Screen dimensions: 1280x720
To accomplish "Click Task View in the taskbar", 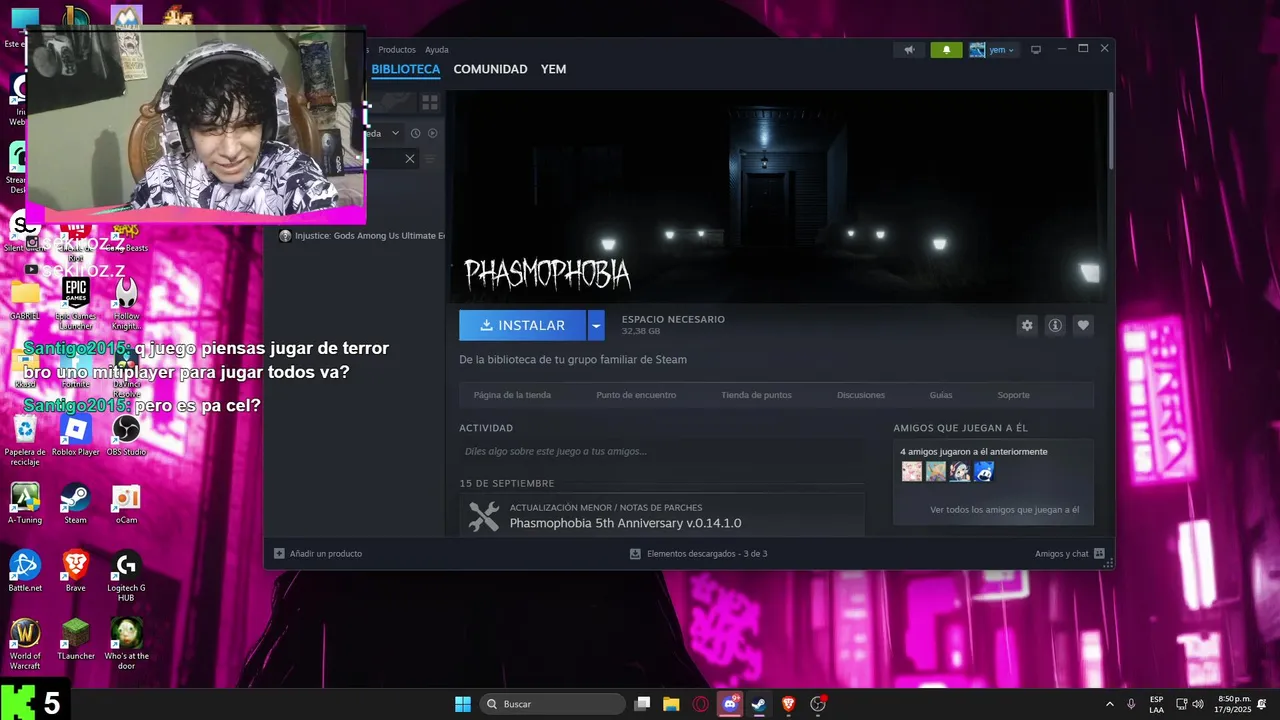I will [x=643, y=704].
